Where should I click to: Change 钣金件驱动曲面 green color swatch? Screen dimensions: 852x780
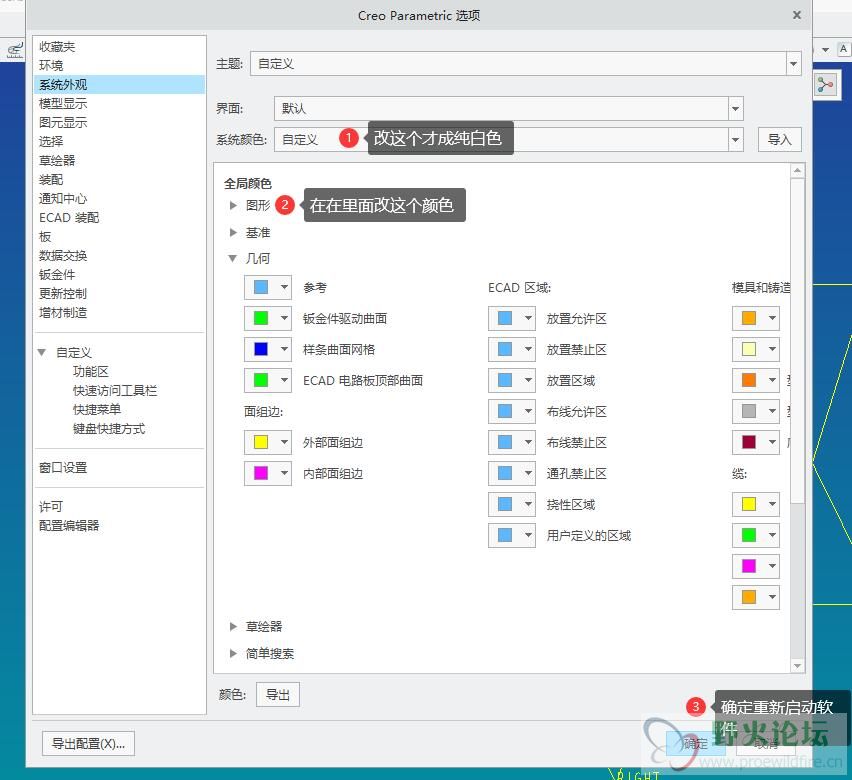tap(261, 319)
